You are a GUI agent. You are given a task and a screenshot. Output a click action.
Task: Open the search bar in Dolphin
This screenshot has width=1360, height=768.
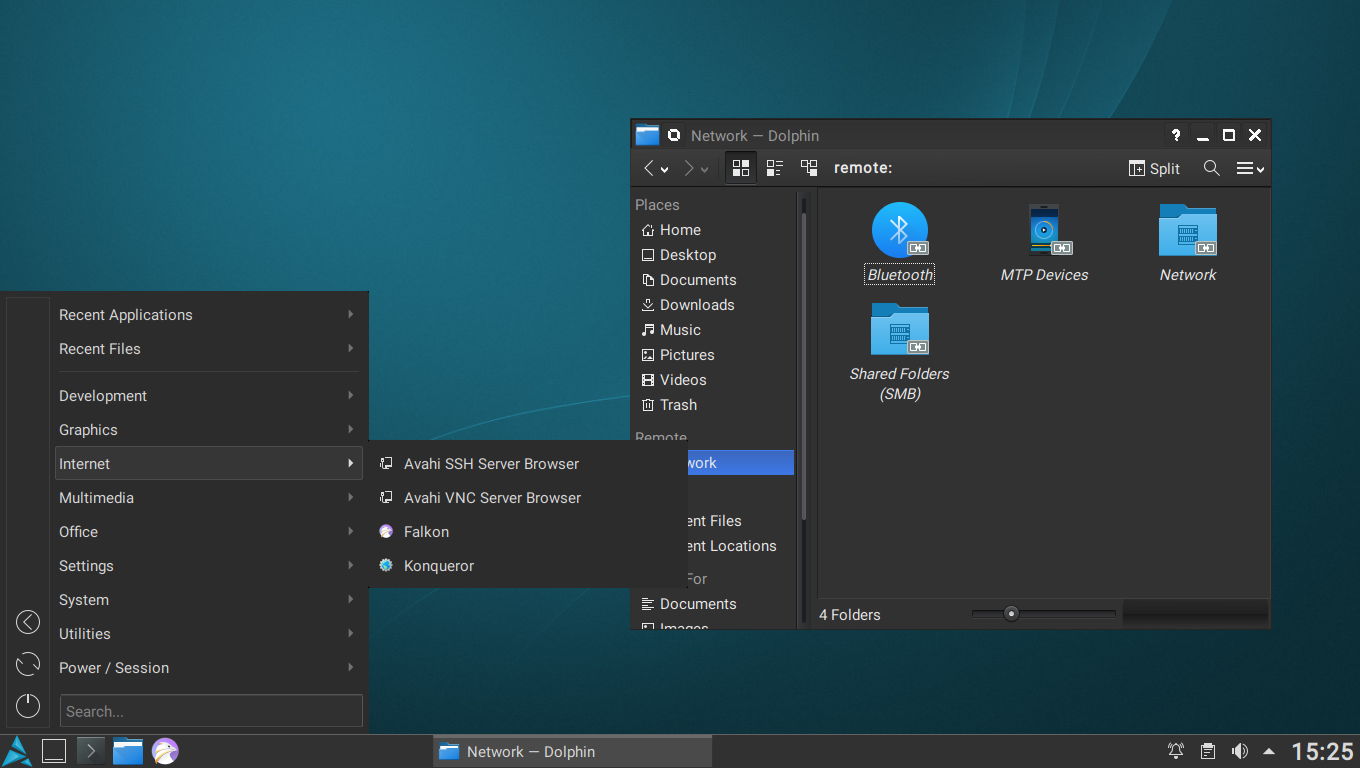point(1211,168)
